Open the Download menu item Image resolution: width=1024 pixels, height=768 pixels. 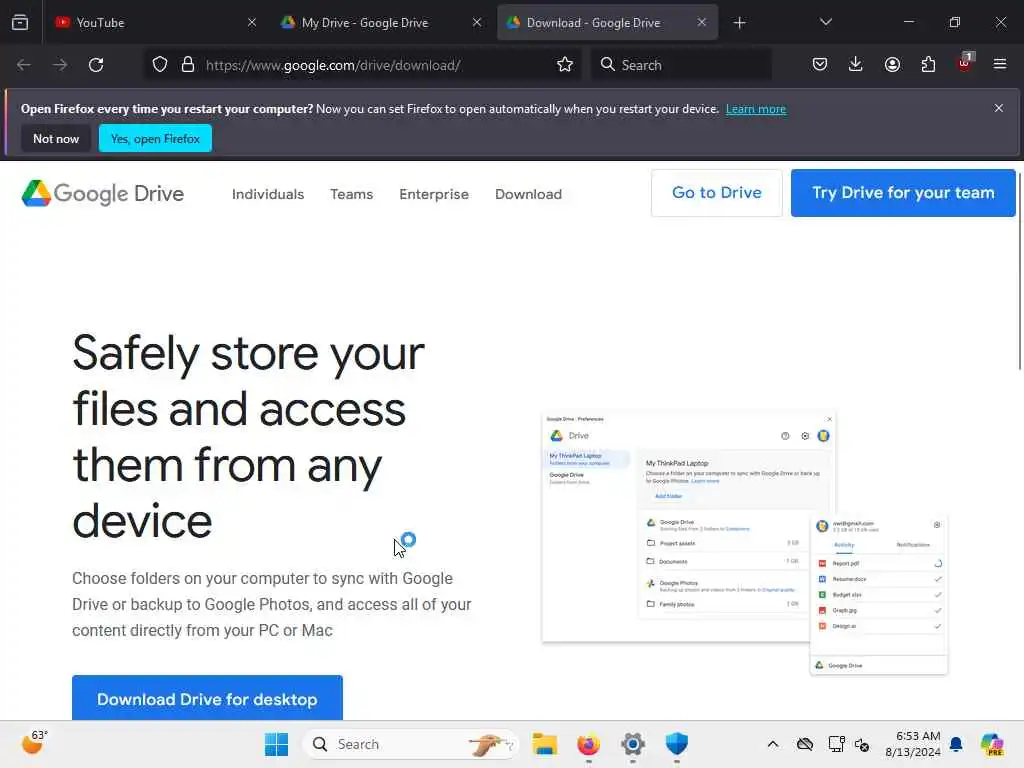(x=528, y=194)
